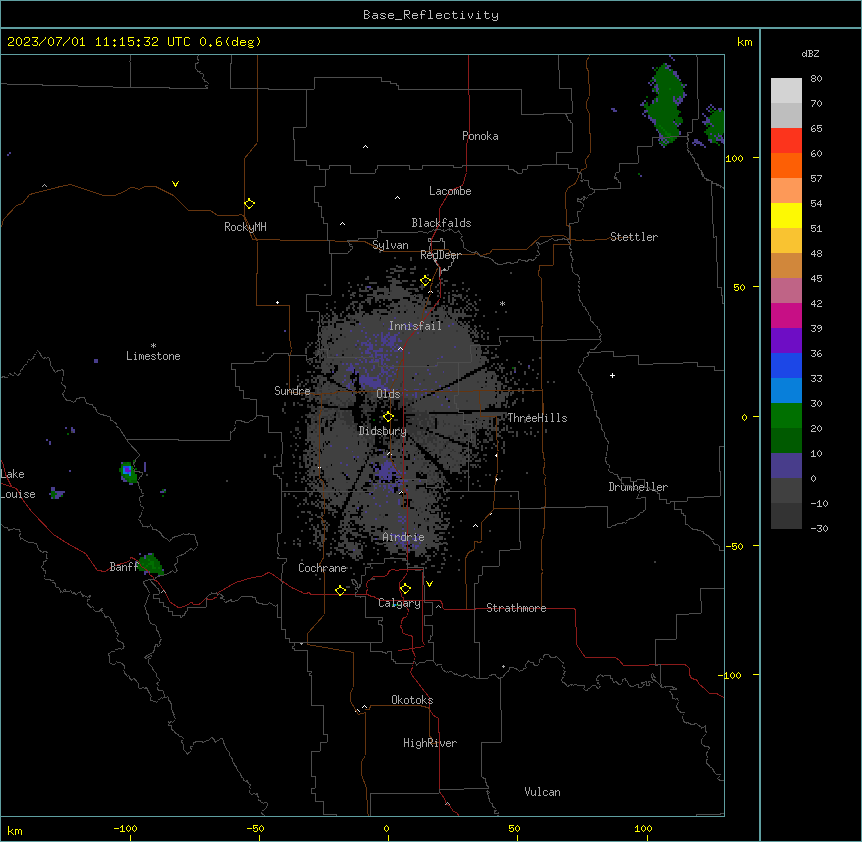Click the ThreeHills label
The width and height of the screenshot is (862, 842).
[537, 418]
